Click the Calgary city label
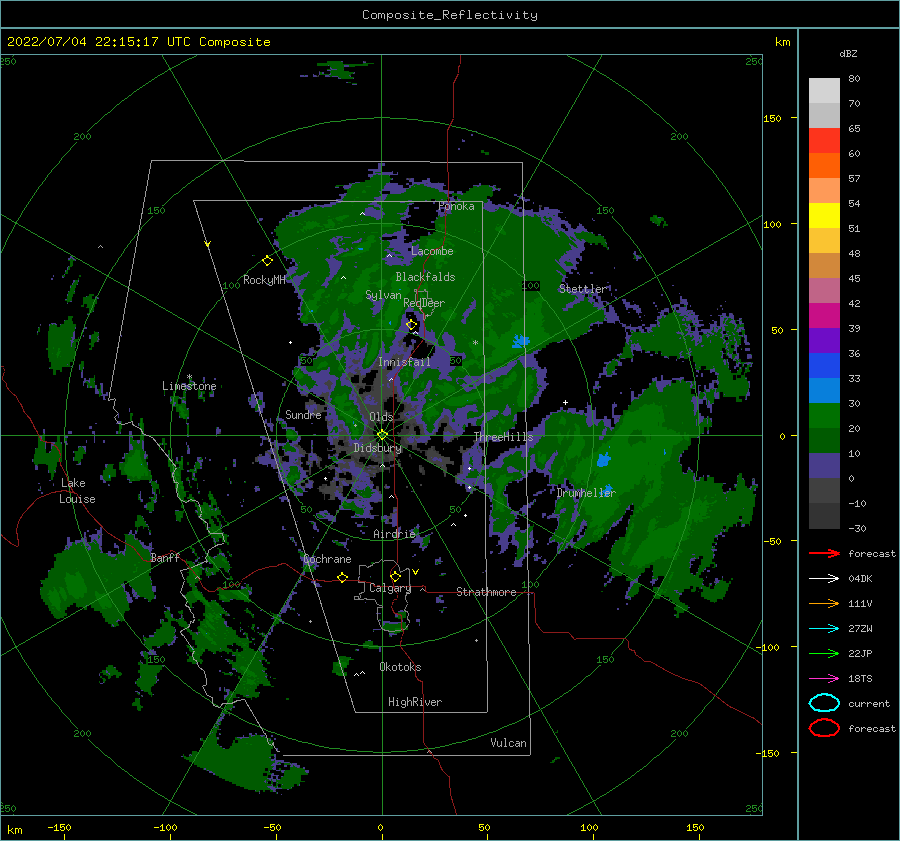The width and height of the screenshot is (900, 841). click(390, 588)
